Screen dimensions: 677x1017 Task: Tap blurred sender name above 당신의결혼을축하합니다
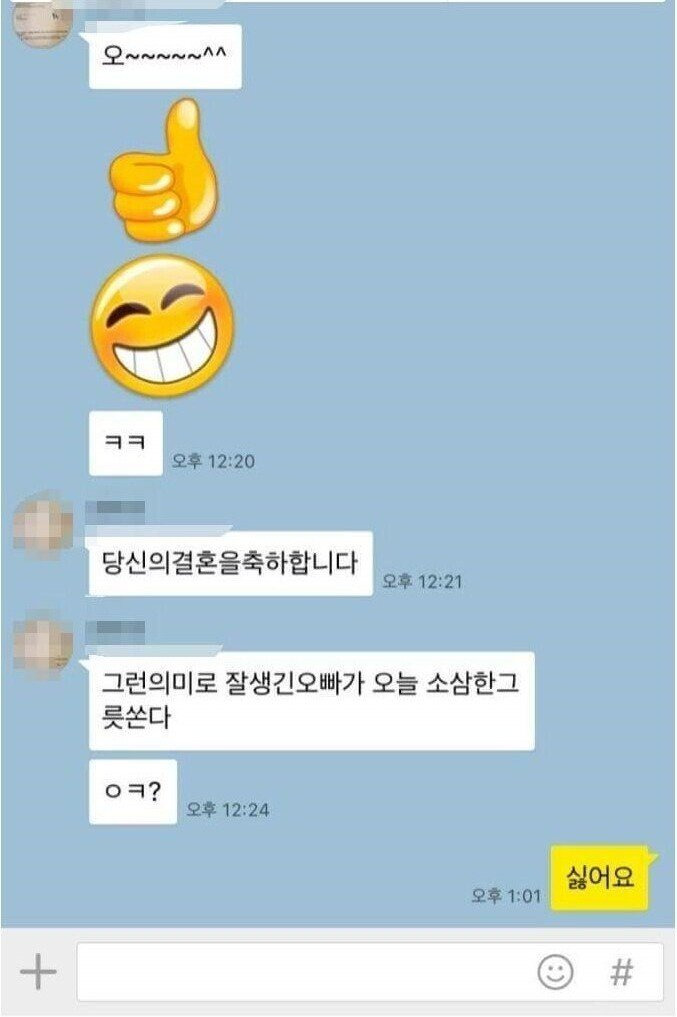[115, 508]
